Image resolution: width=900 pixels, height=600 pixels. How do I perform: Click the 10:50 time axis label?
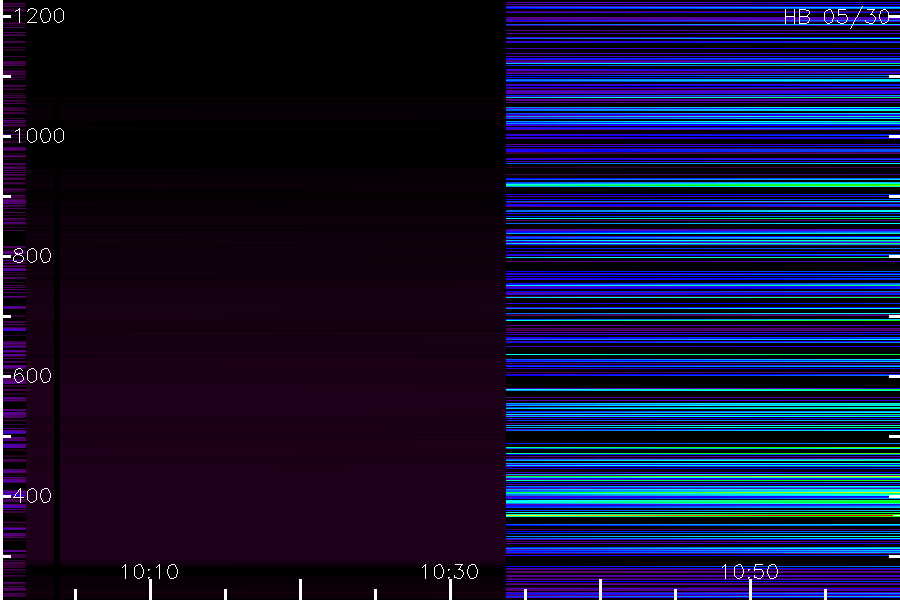tap(750, 571)
